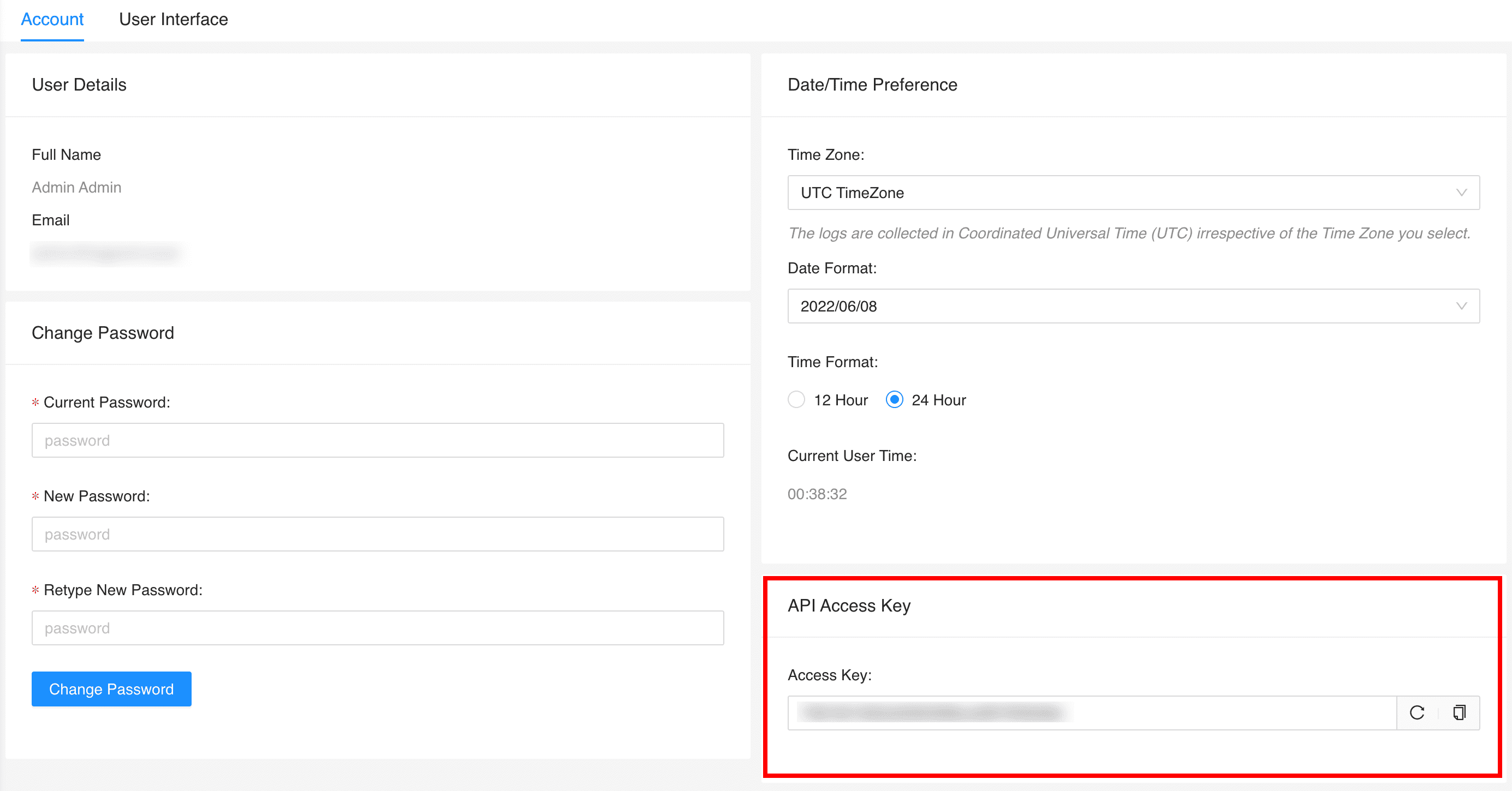Click the Current User Time value
The image size is (1512, 791).
click(818, 494)
